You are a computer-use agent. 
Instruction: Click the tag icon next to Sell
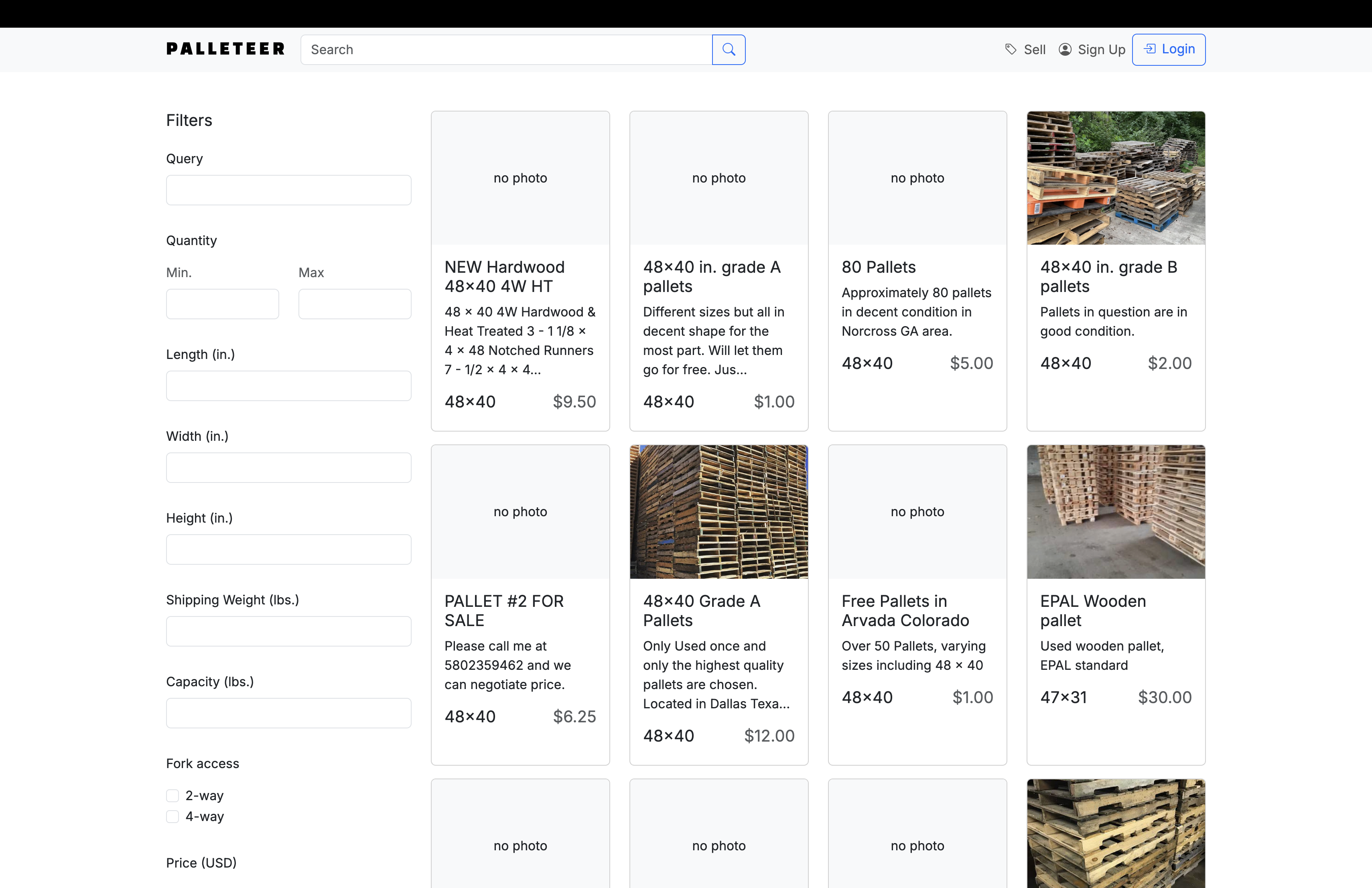tap(1010, 50)
